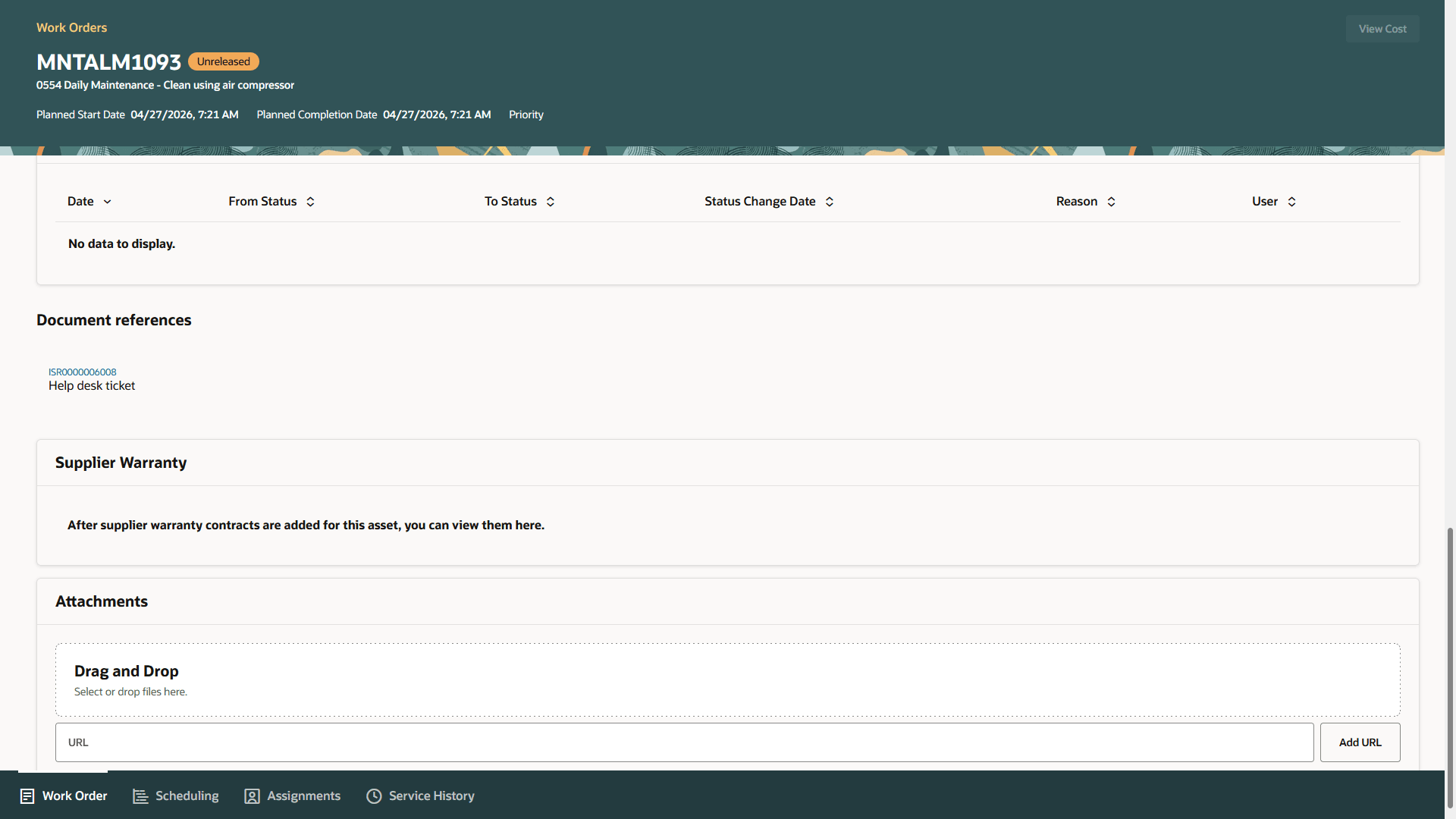
Task: Sort by User column arrows
Action: [x=1291, y=202]
